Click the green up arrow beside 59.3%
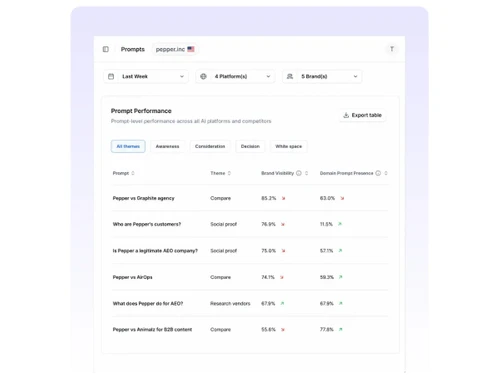Viewport: 500px width, 375px height. pos(341,277)
